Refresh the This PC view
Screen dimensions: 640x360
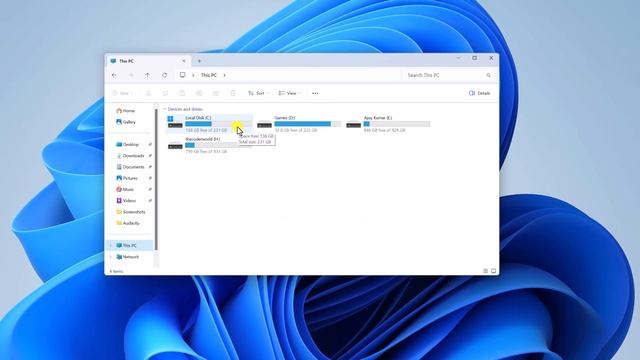[164, 75]
